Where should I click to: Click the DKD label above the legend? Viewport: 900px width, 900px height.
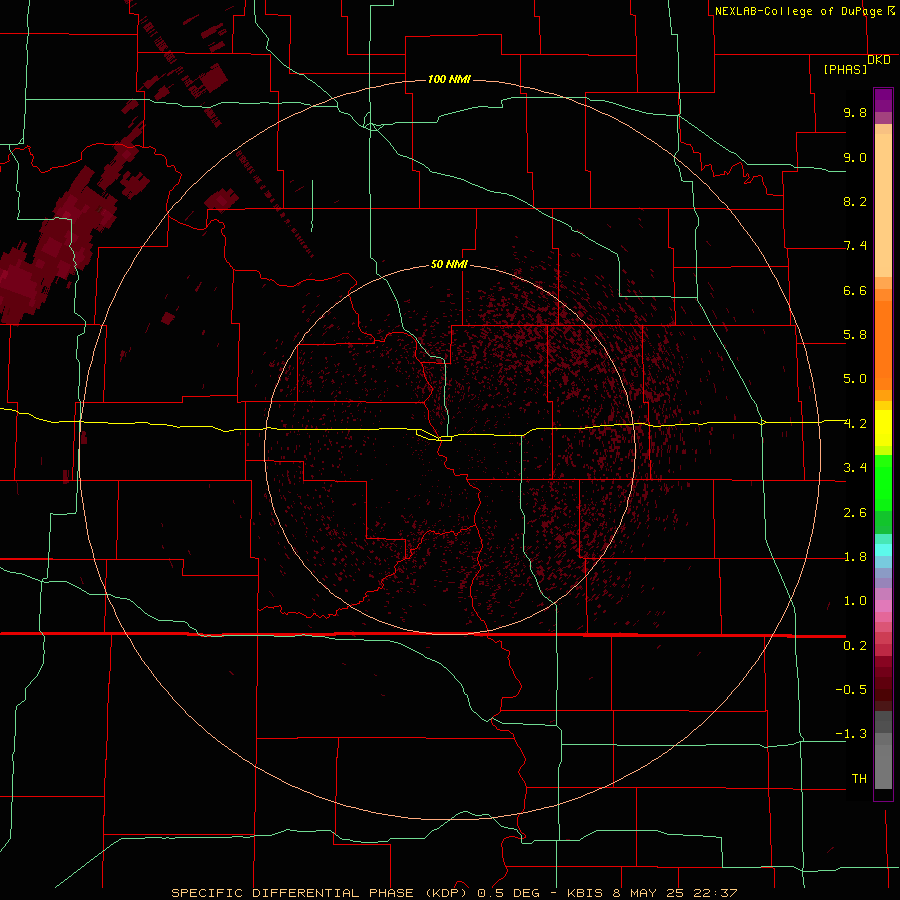(x=879, y=60)
